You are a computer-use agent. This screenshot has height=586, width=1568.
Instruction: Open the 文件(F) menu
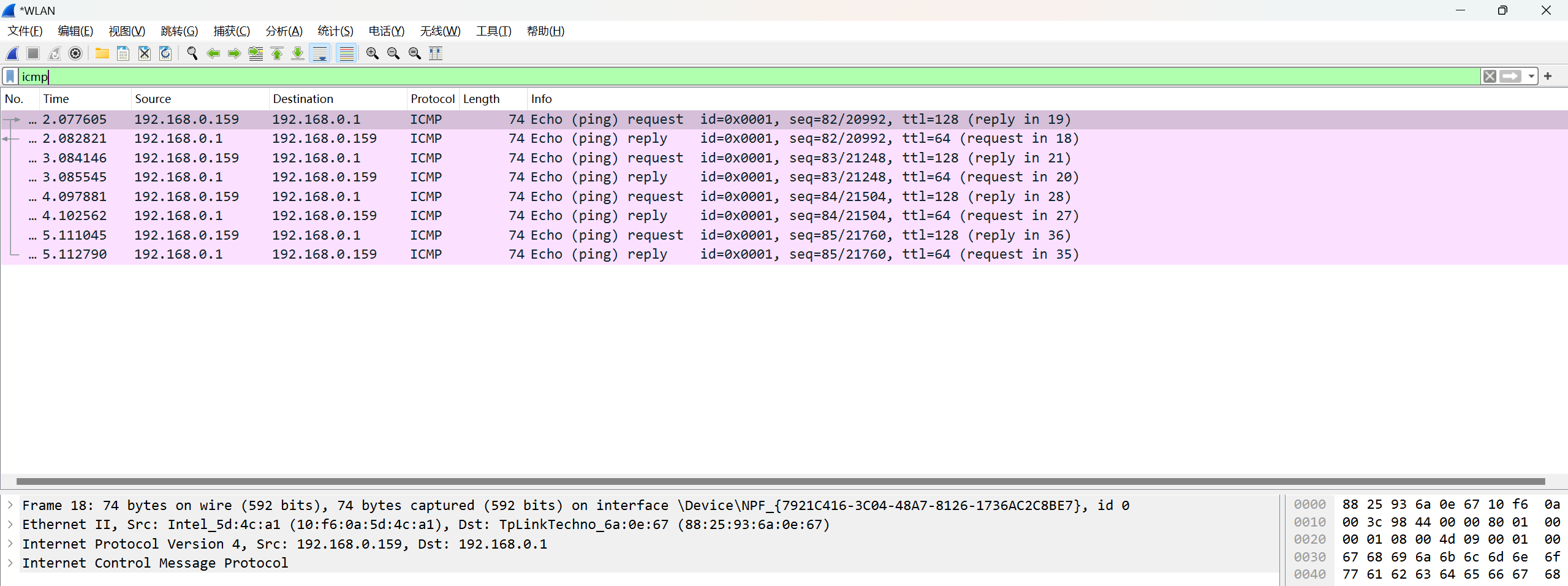(x=25, y=31)
